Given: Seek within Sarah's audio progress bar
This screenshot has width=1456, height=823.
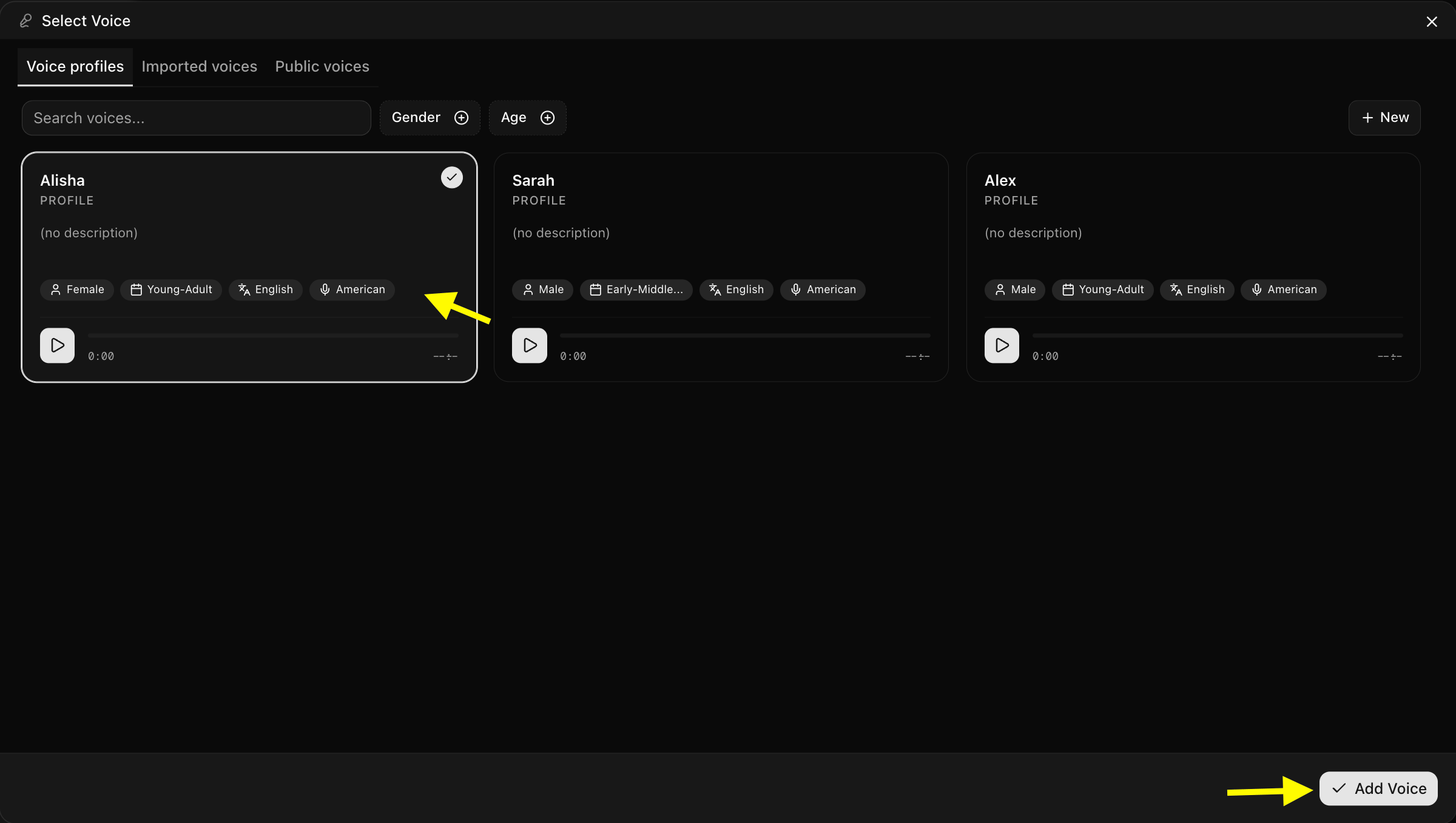Looking at the screenshot, I should (745, 335).
